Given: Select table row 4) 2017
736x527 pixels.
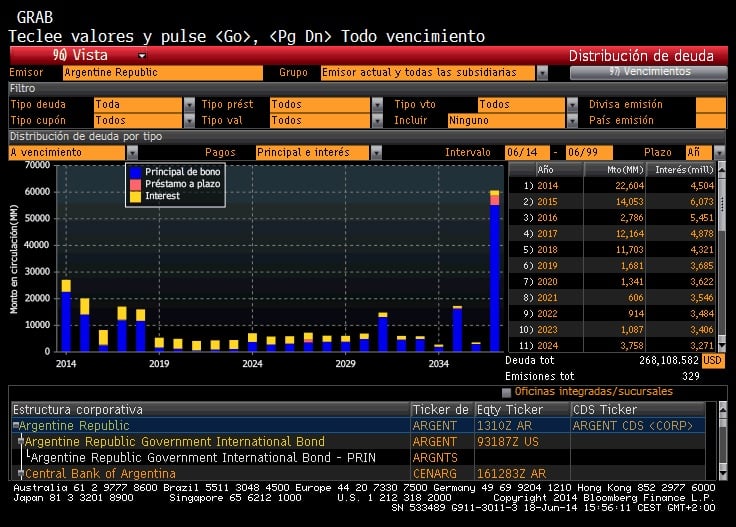Looking at the screenshot, I should point(612,234).
